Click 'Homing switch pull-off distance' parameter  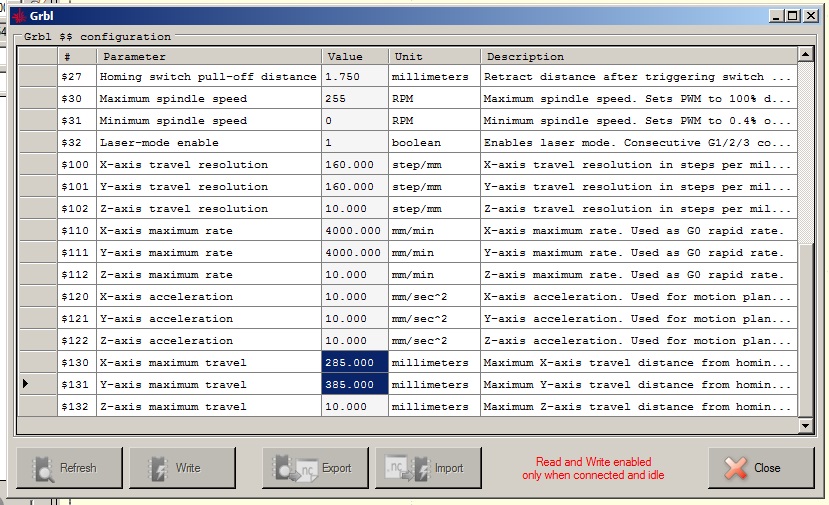209,77
